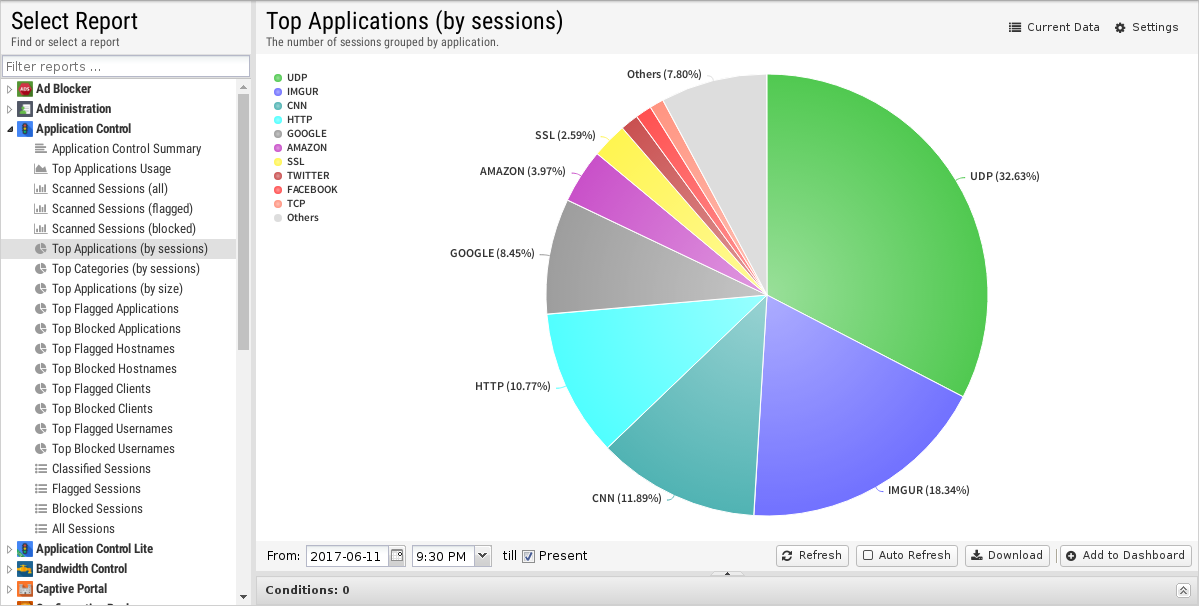Expand the Bandwidth Control tree node

pyautogui.click(x=9, y=569)
